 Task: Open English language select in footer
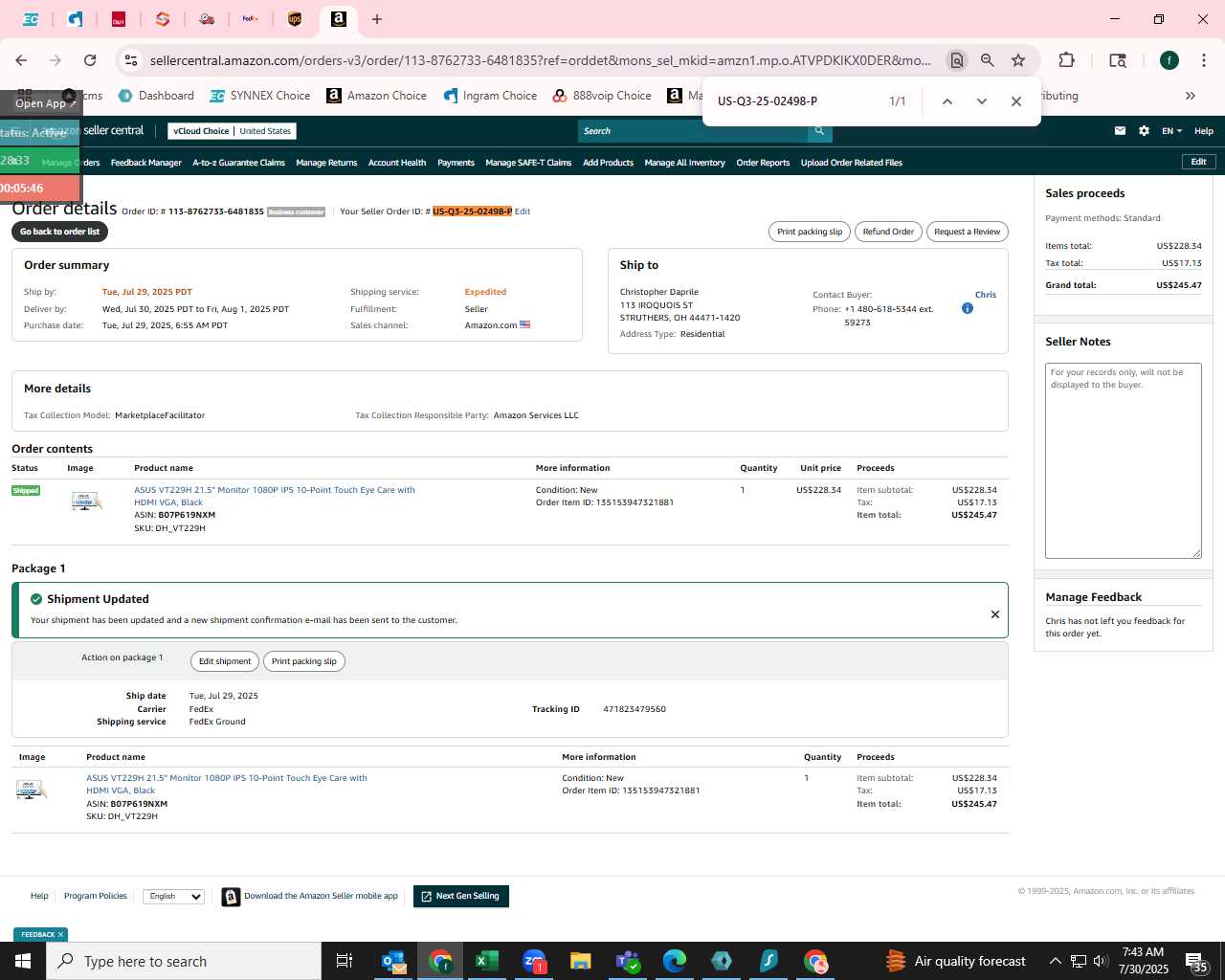coord(173,897)
